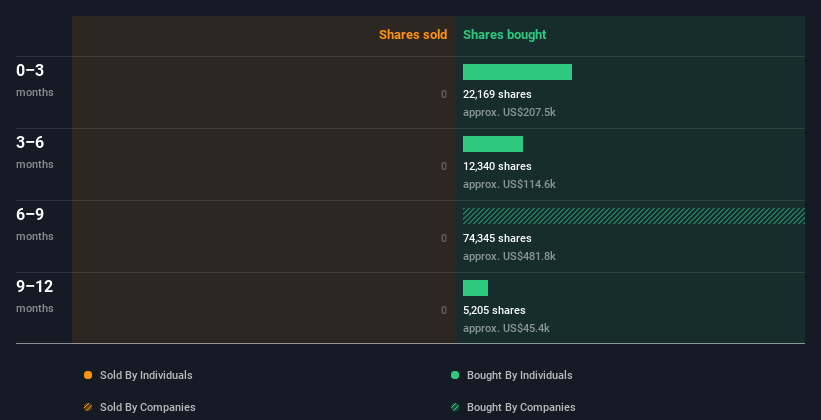Click the Bought By Individuals green legend dot
Image resolution: width=821 pixels, height=420 pixels.
pos(455,375)
